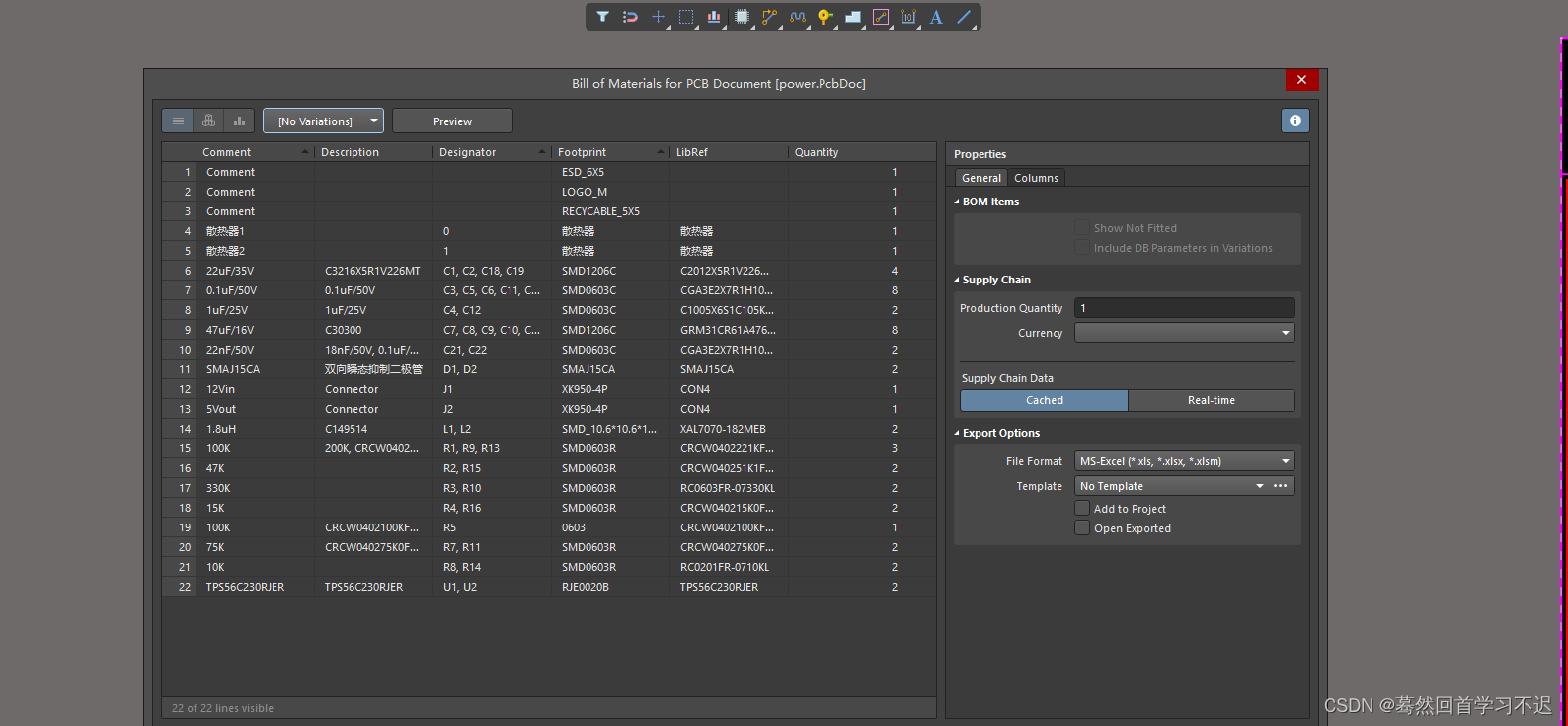Viewport: 1568px width, 726px height.
Task: Switch BOM to the cubes grouped view
Action: coord(208,121)
